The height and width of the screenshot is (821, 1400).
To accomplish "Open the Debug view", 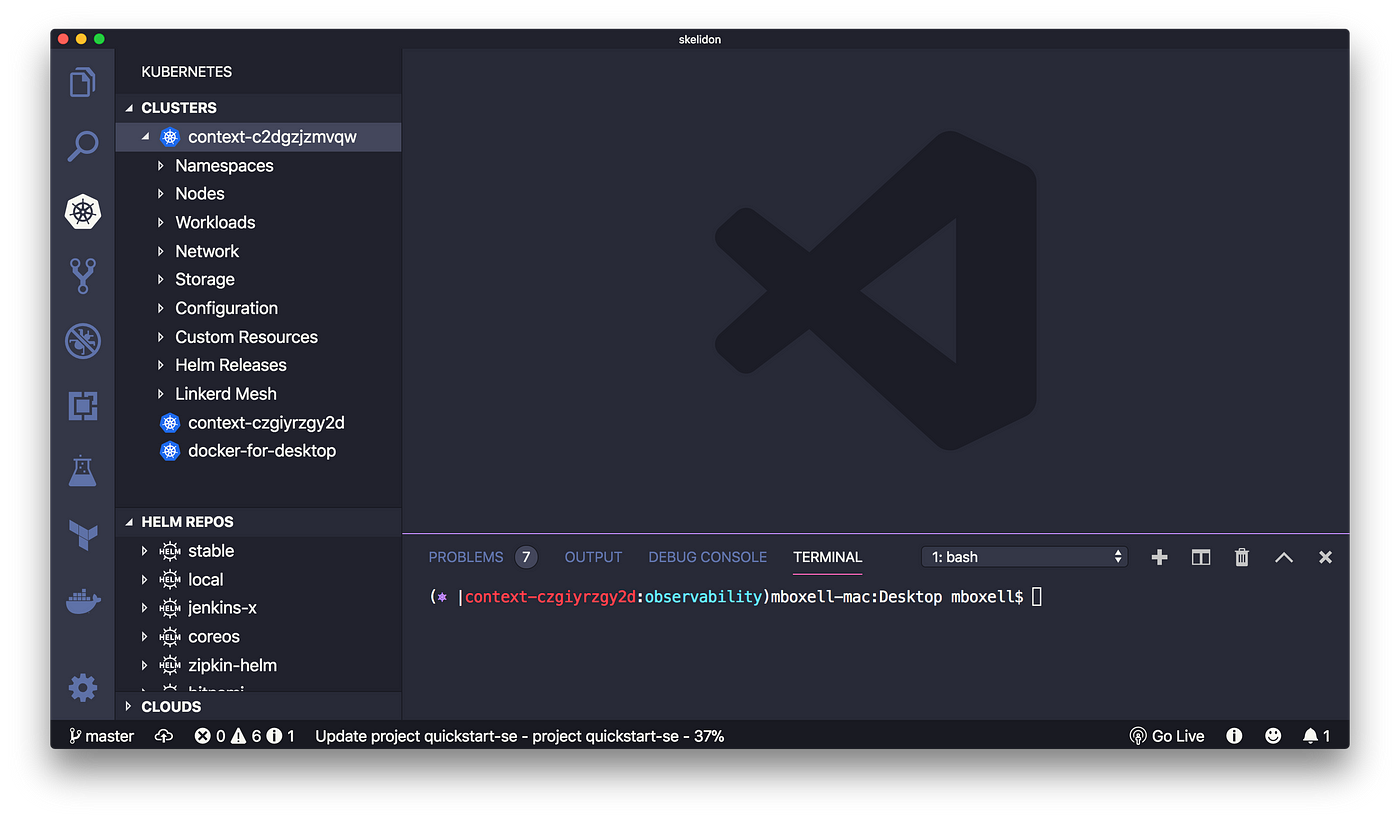I will (83, 341).
